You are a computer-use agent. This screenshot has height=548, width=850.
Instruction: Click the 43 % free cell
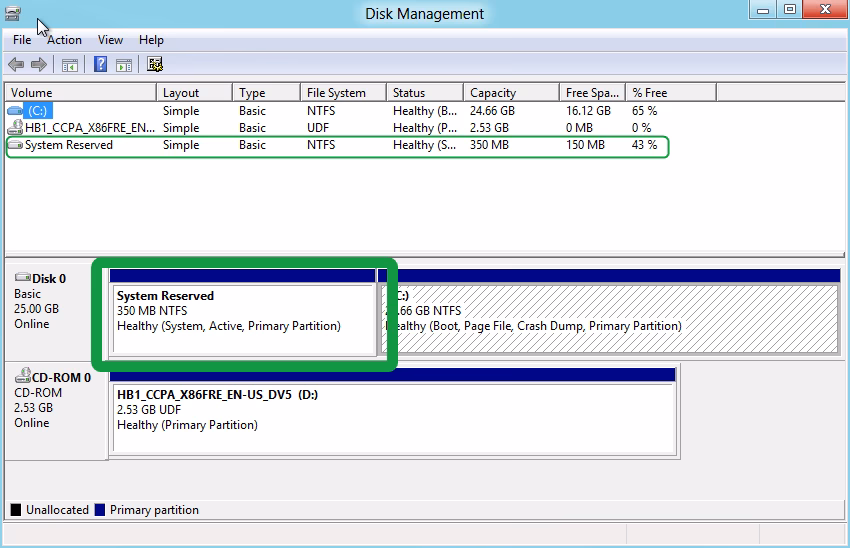644,145
